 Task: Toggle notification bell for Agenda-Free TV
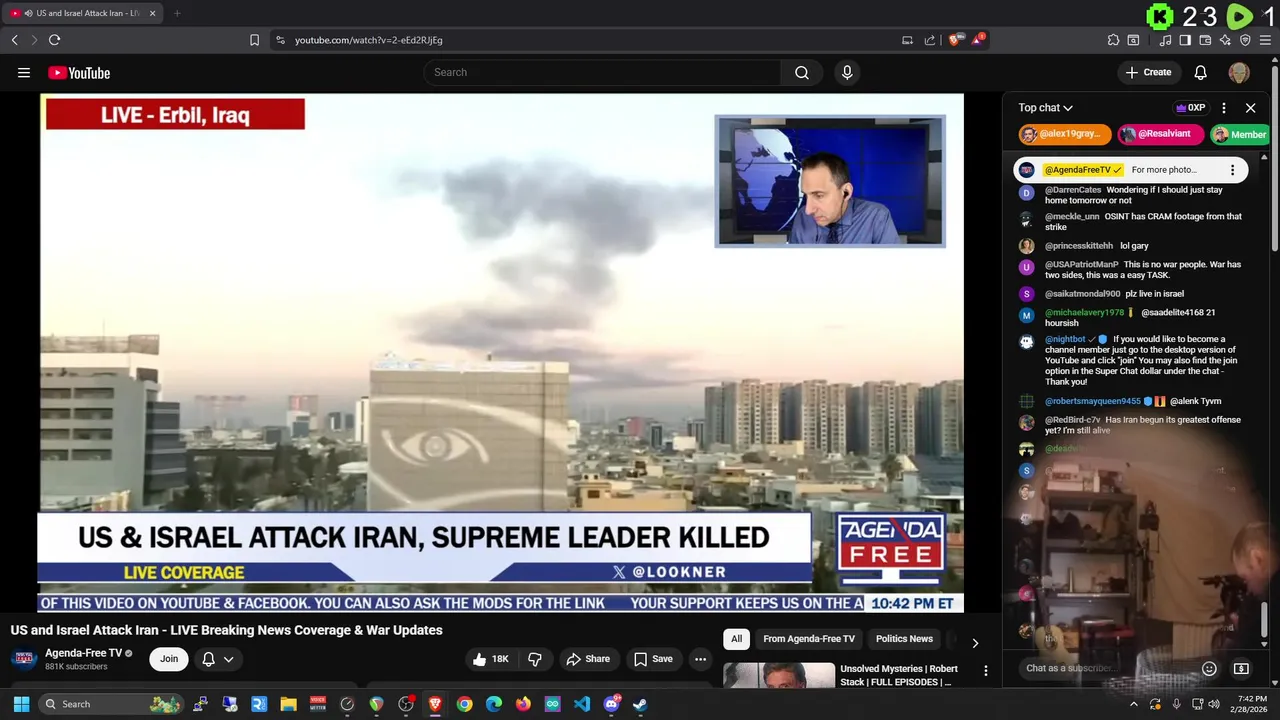(x=208, y=659)
